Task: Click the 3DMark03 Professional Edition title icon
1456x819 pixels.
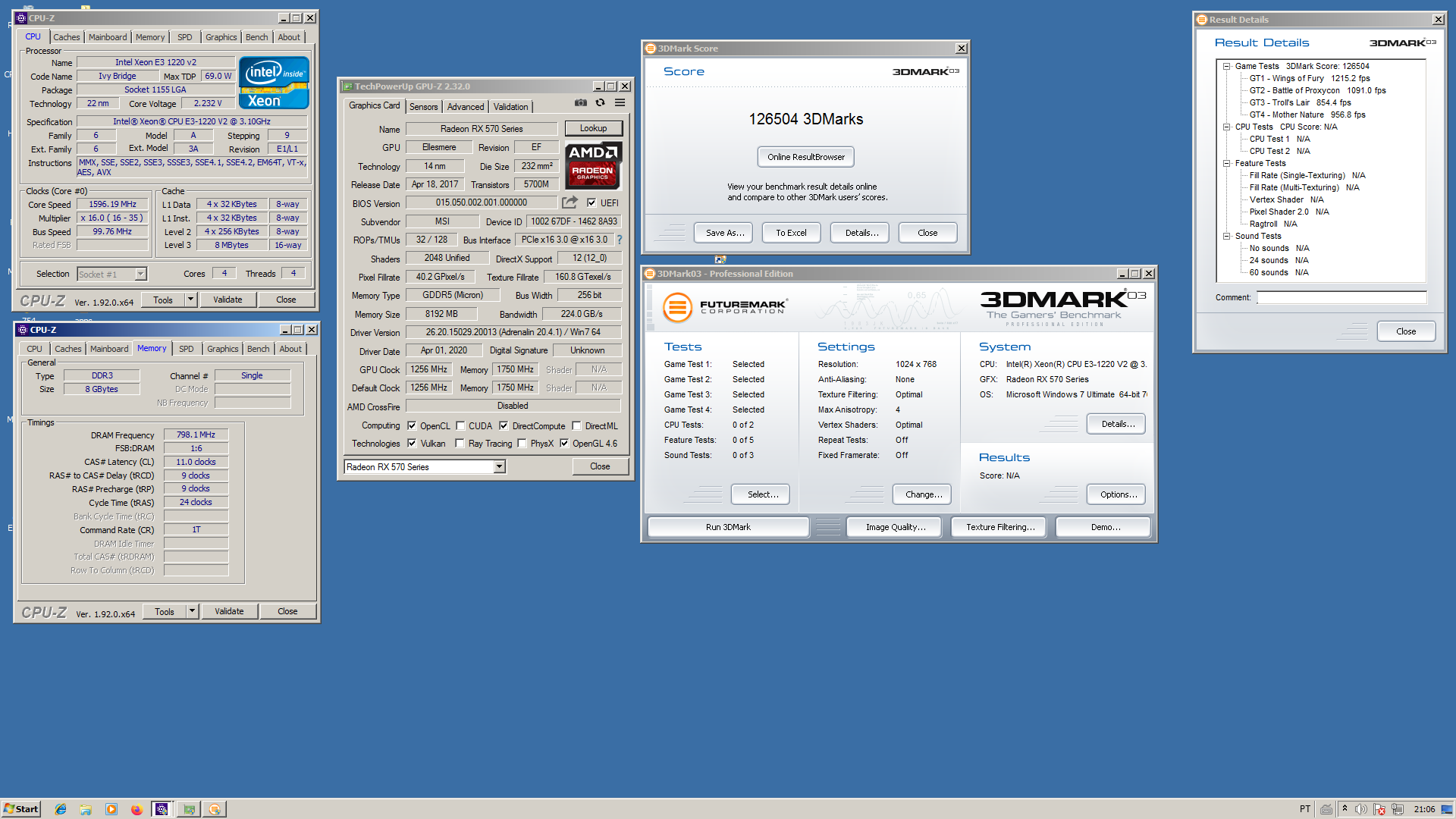Action: tap(649, 274)
